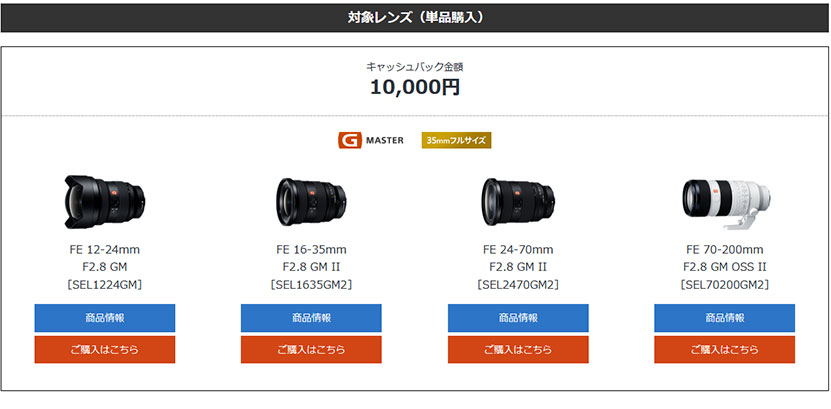Click the FE 16-35mm F2.8 GM II name
831x409 pixels.
[x=311, y=258]
